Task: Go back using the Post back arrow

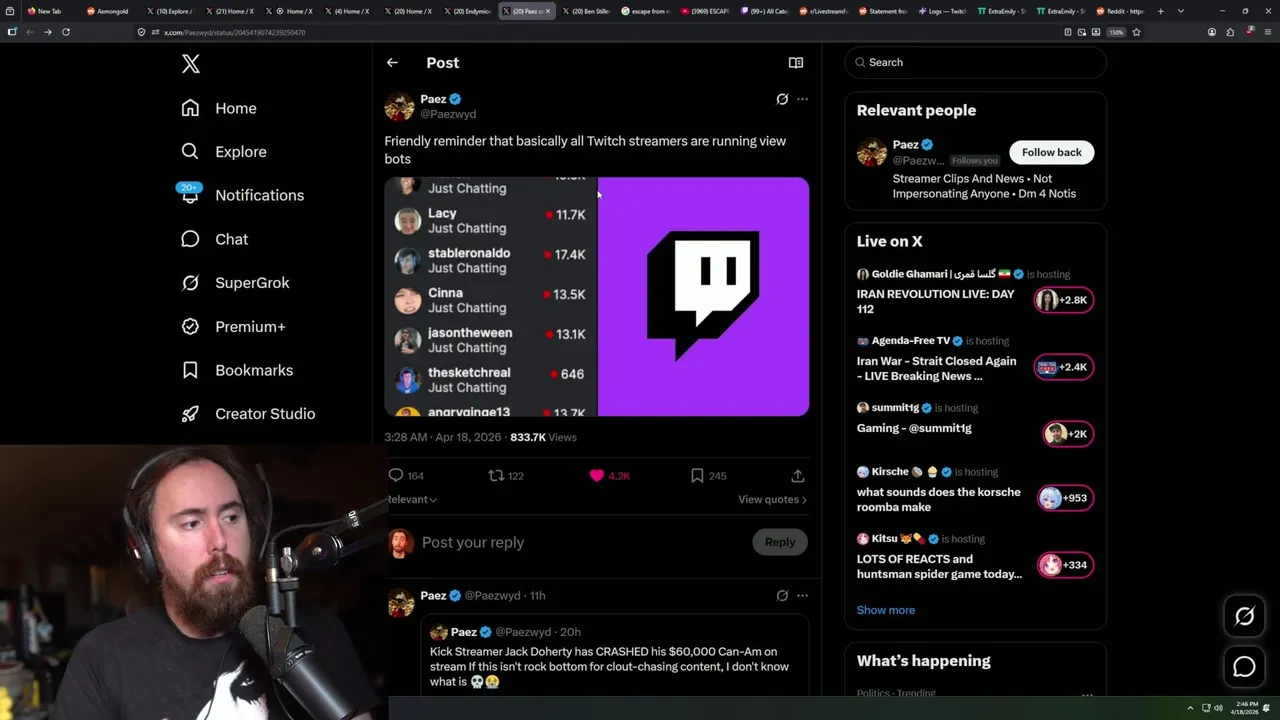Action: pos(392,62)
